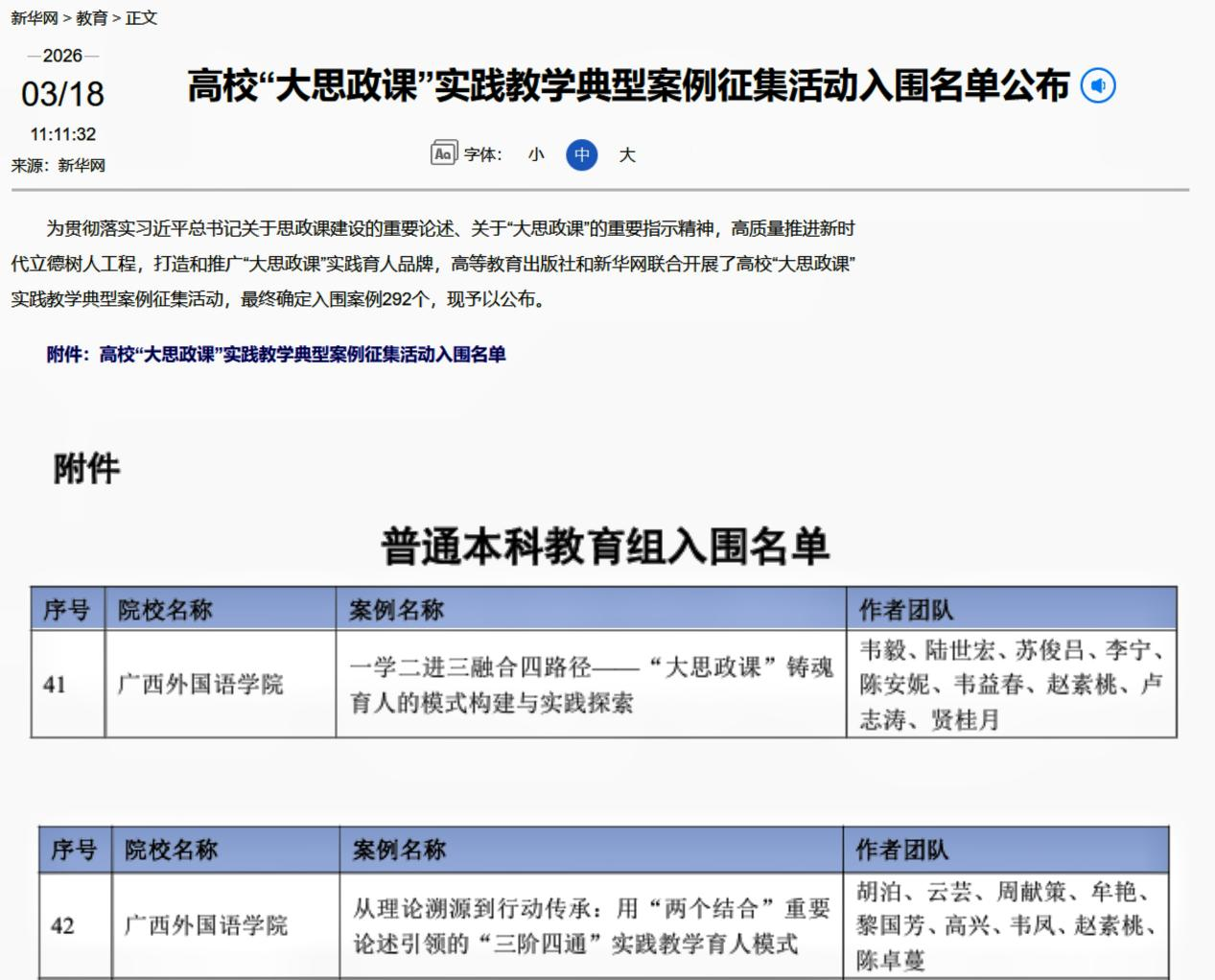Select large font size 大

(627, 154)
